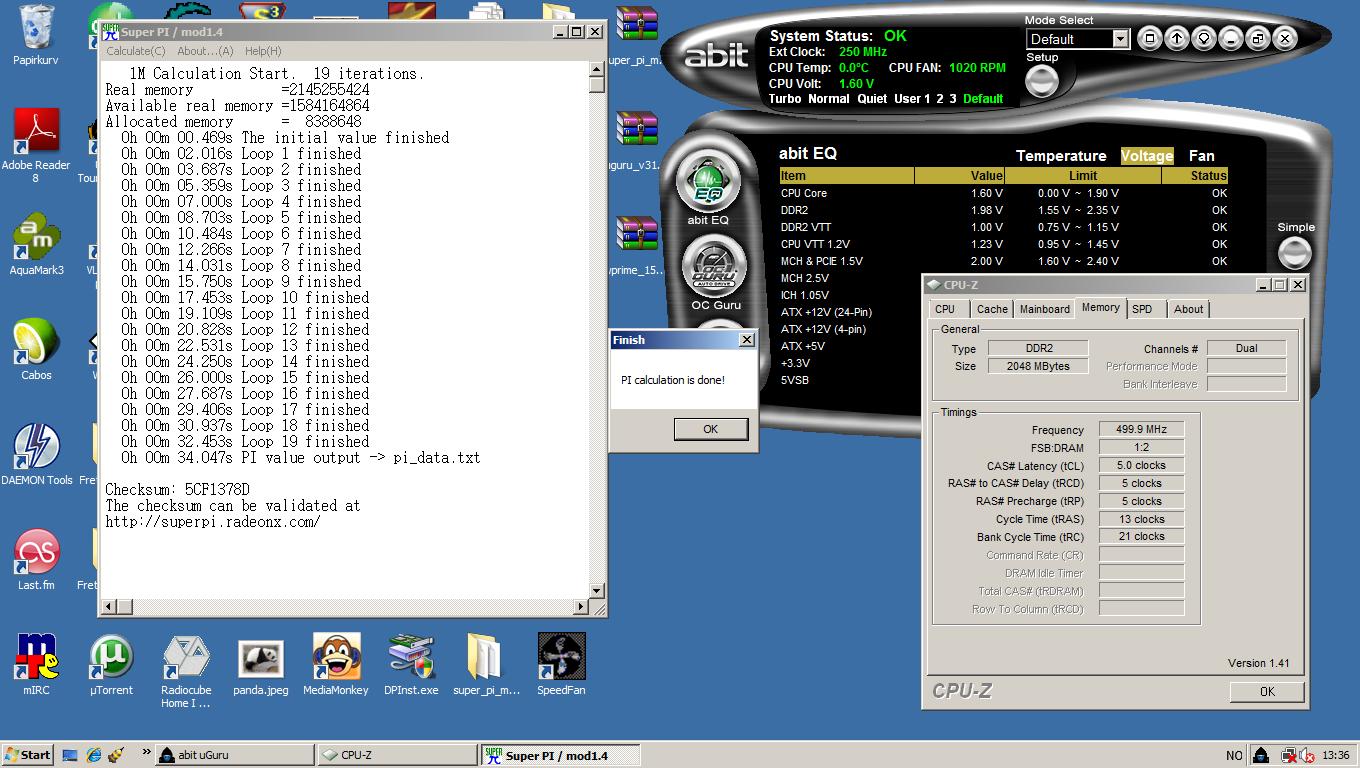Viewport: 1360px width, 768px height.
Task: Switch to Mainboard tab in CPU-Z
Action: click(x=1044, y=309)
